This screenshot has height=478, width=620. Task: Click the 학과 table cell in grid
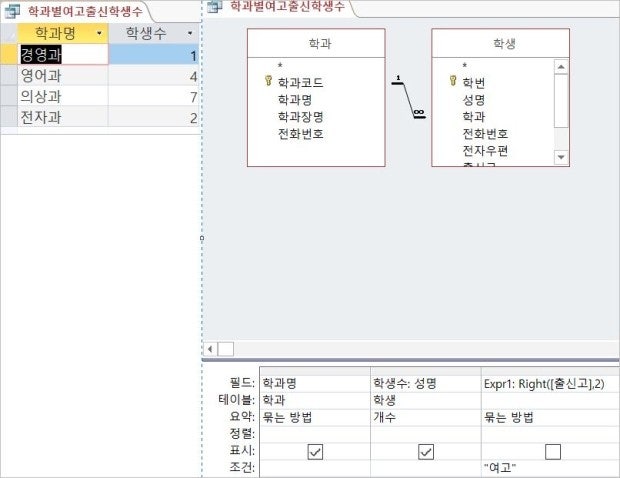(315, 400)
